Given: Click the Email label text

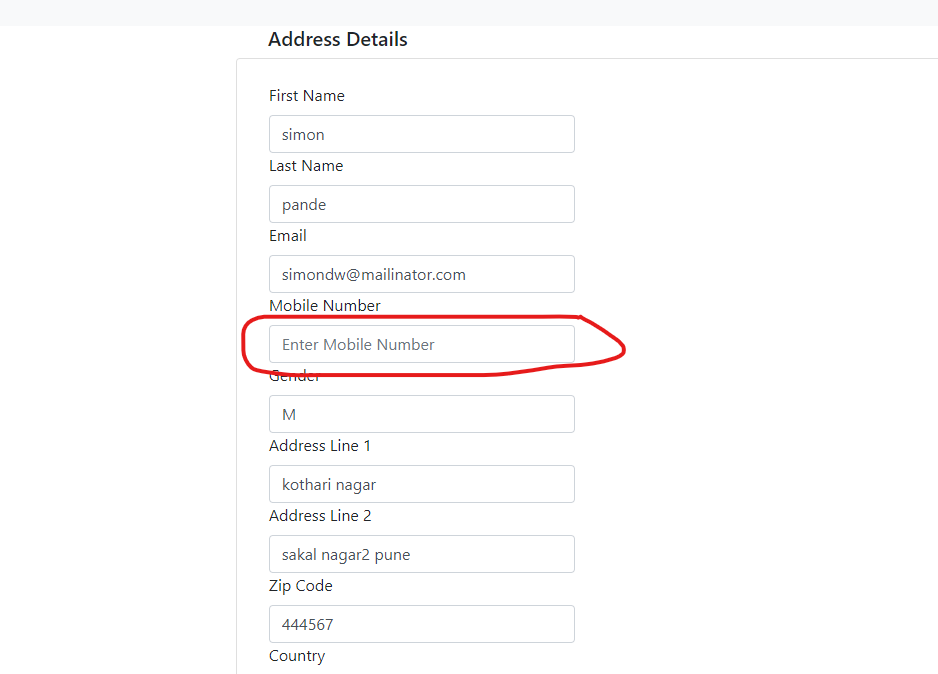Looking at the screenshot, I should point(288,236).
